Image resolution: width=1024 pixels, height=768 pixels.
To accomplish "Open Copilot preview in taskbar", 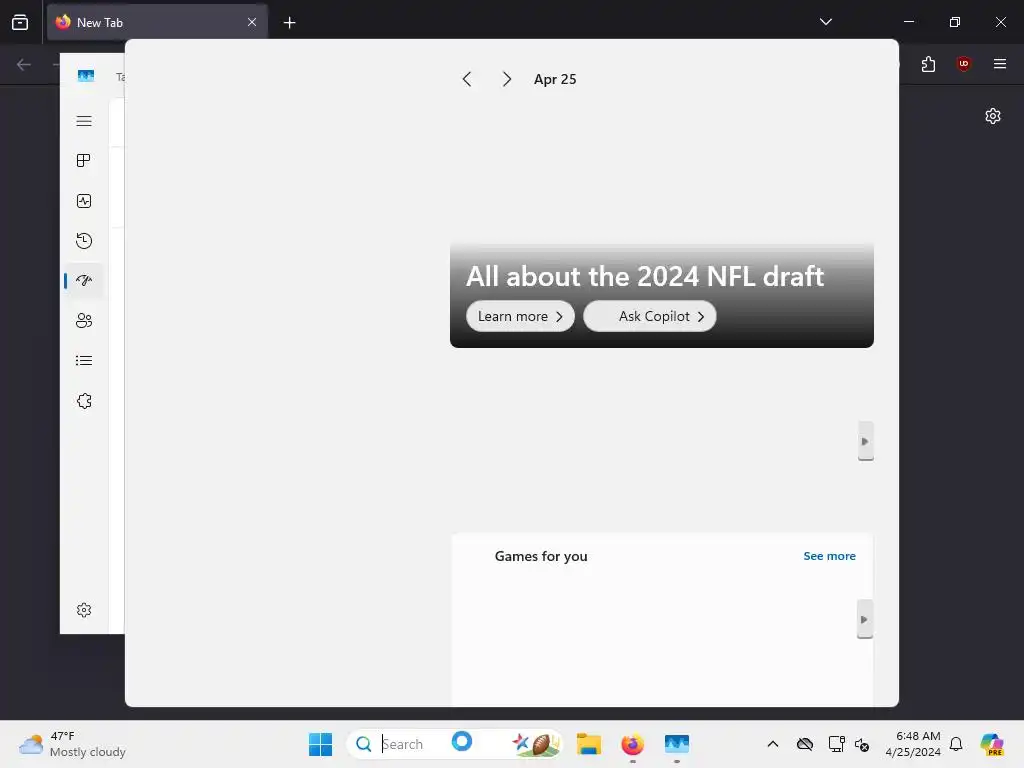I will pyautogui.click(x=992, y=744).
